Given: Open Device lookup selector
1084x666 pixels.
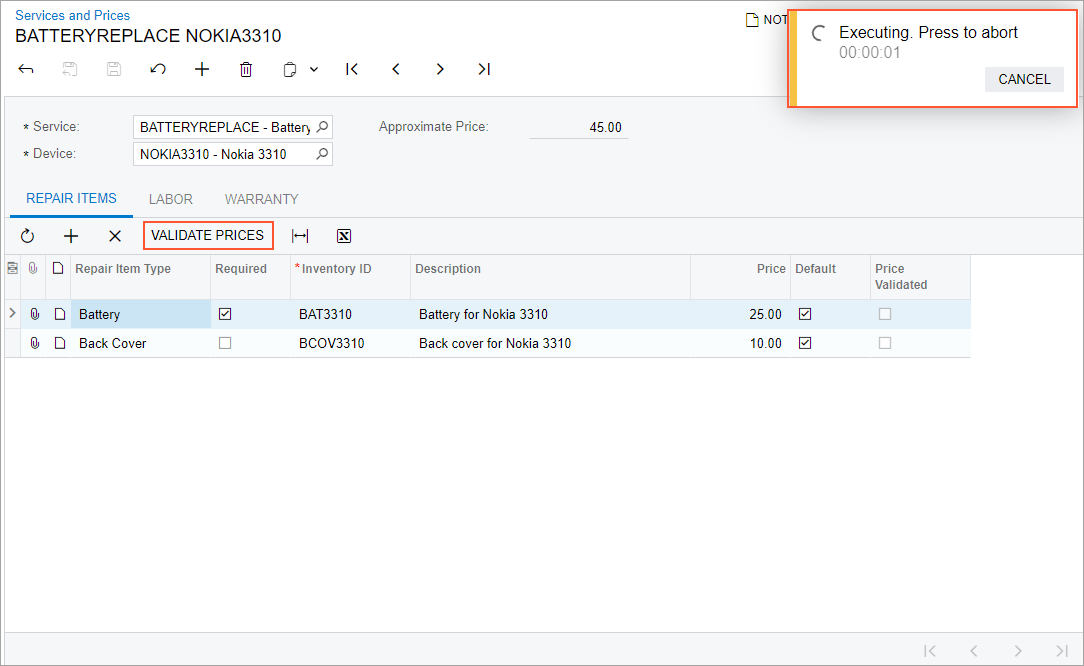Looking at the screenshot, I should [322, 154].
